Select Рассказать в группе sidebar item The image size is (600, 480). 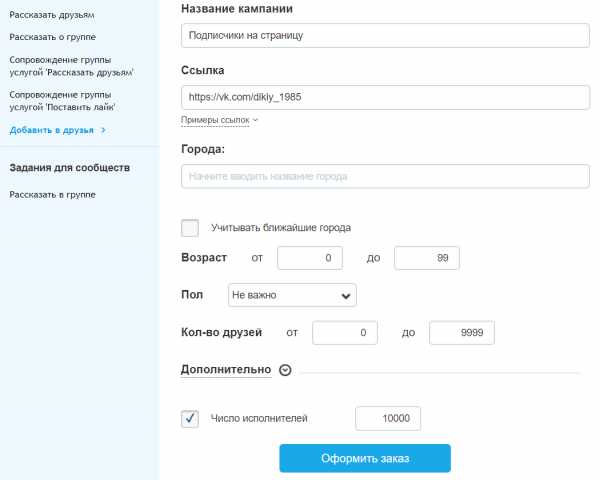point(52,194)
